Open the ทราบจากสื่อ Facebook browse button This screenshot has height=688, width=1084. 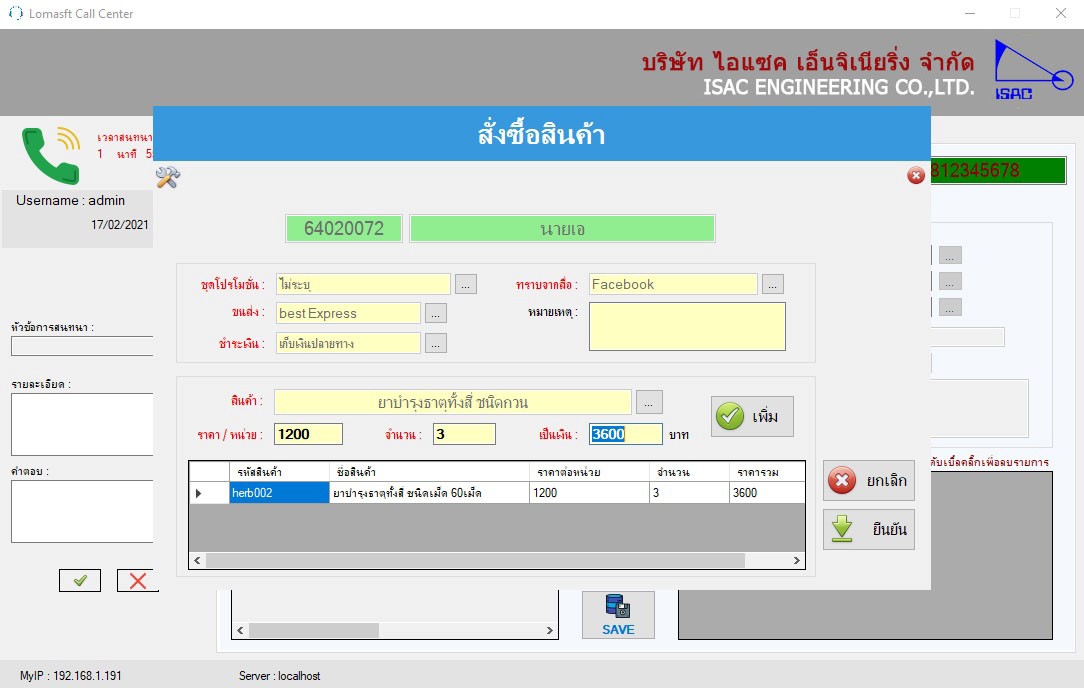point(772,284)
